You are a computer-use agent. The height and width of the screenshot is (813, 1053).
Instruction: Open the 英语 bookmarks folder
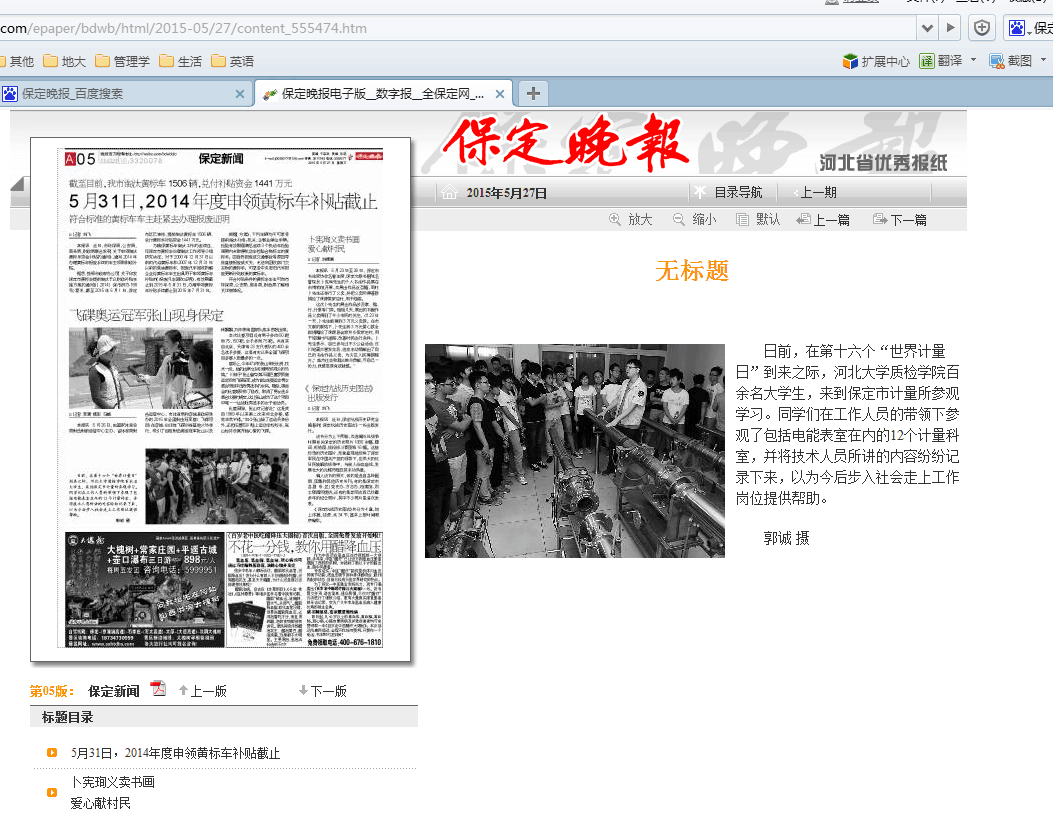coord(230,61)
